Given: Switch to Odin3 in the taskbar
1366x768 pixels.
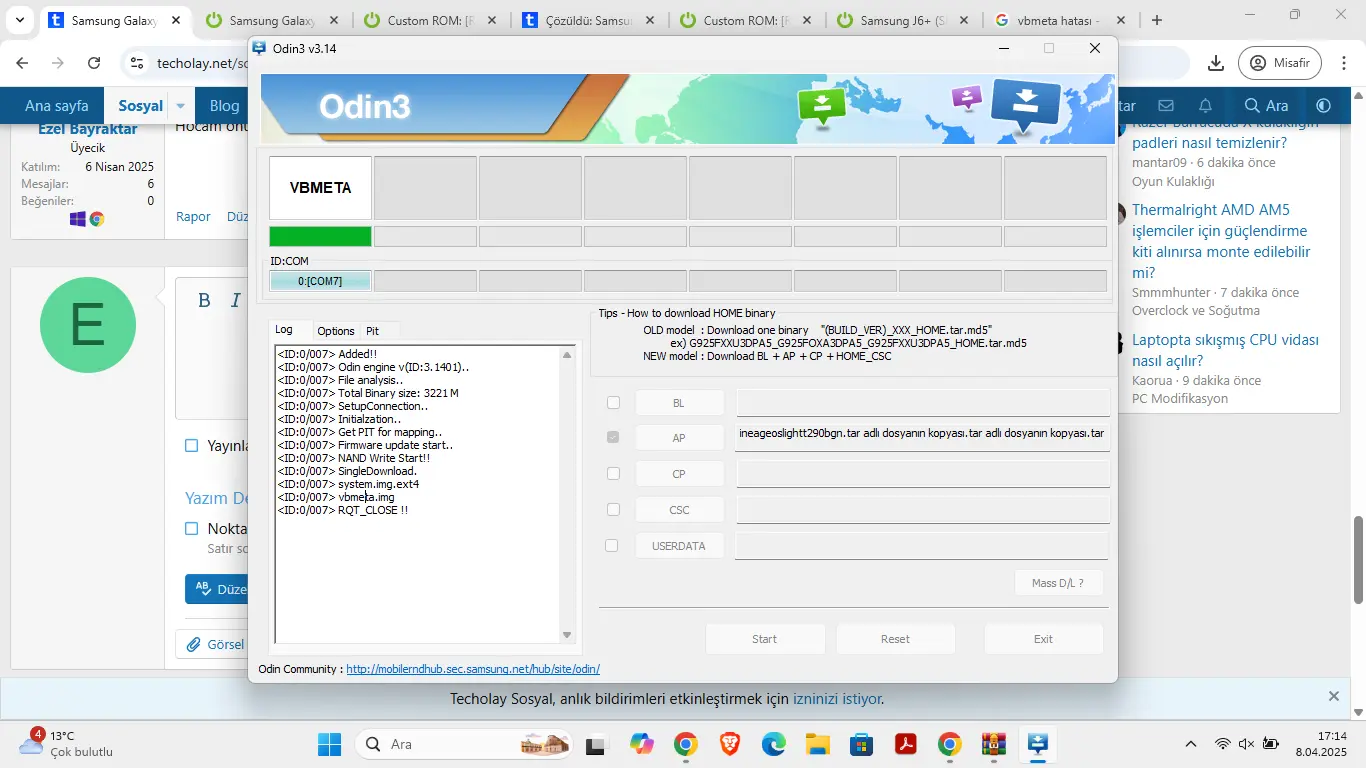Looking at the screenshot, I should click(1037, 744).
